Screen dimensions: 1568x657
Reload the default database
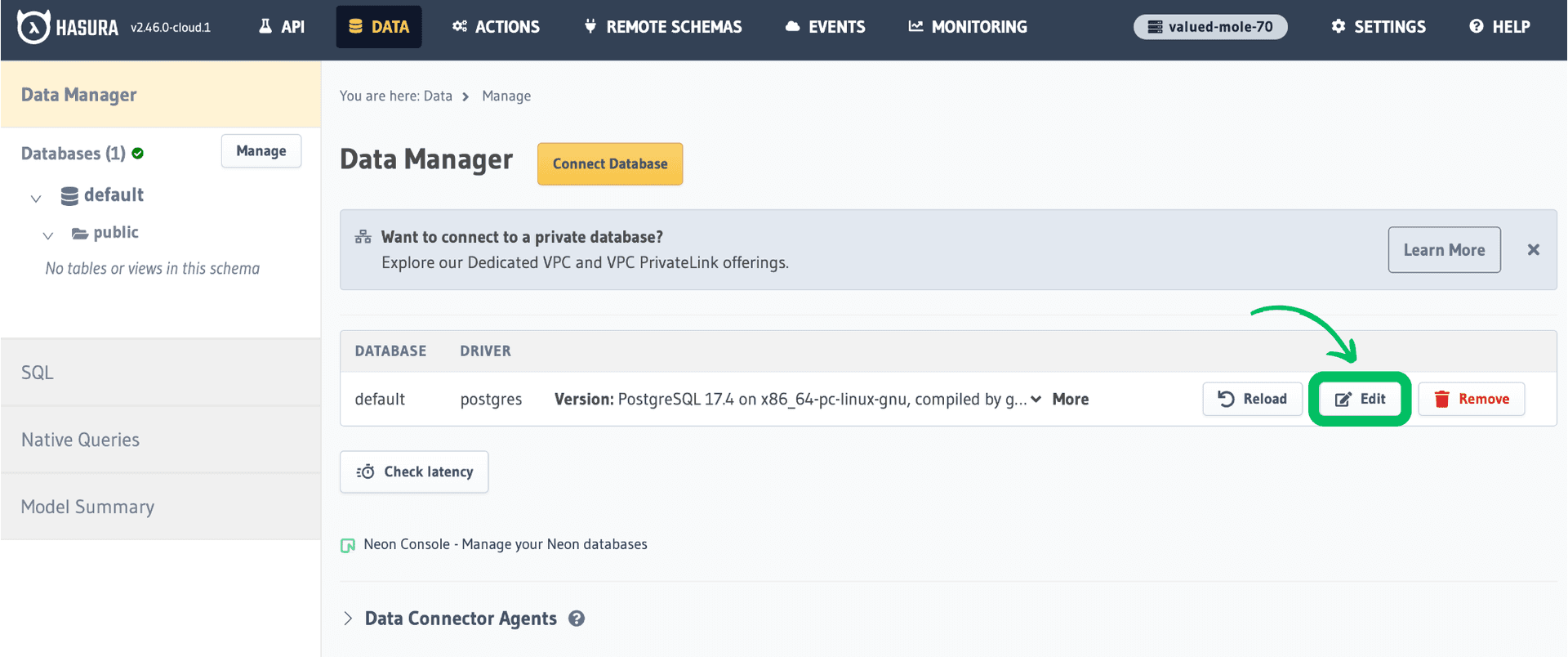pyautogui.click(x=1252, y=399)
